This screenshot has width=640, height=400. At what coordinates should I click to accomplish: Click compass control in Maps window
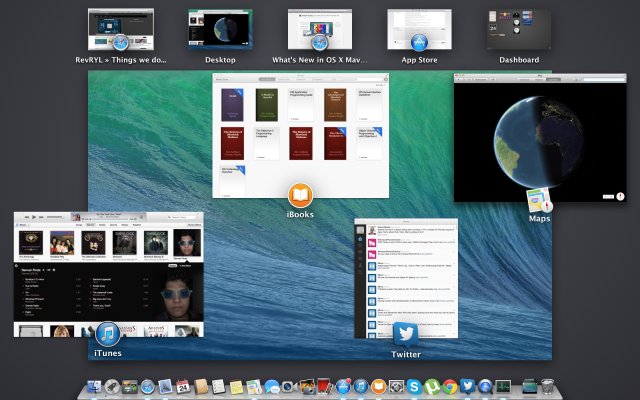[x=620, y=196]
